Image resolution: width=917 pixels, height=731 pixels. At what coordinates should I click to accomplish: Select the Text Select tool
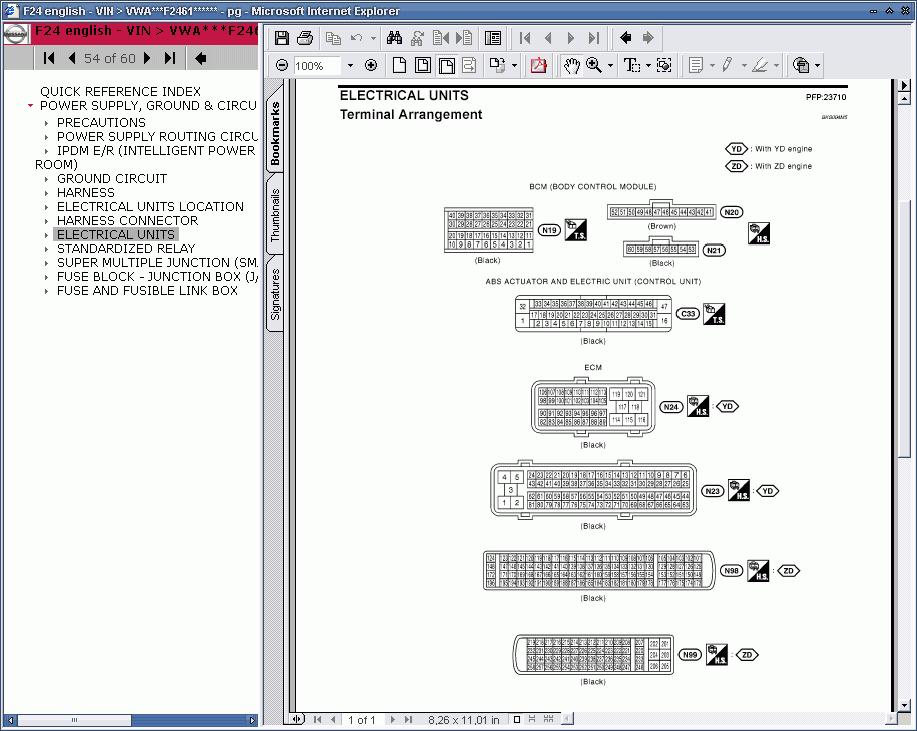click(x=632, y=65)
